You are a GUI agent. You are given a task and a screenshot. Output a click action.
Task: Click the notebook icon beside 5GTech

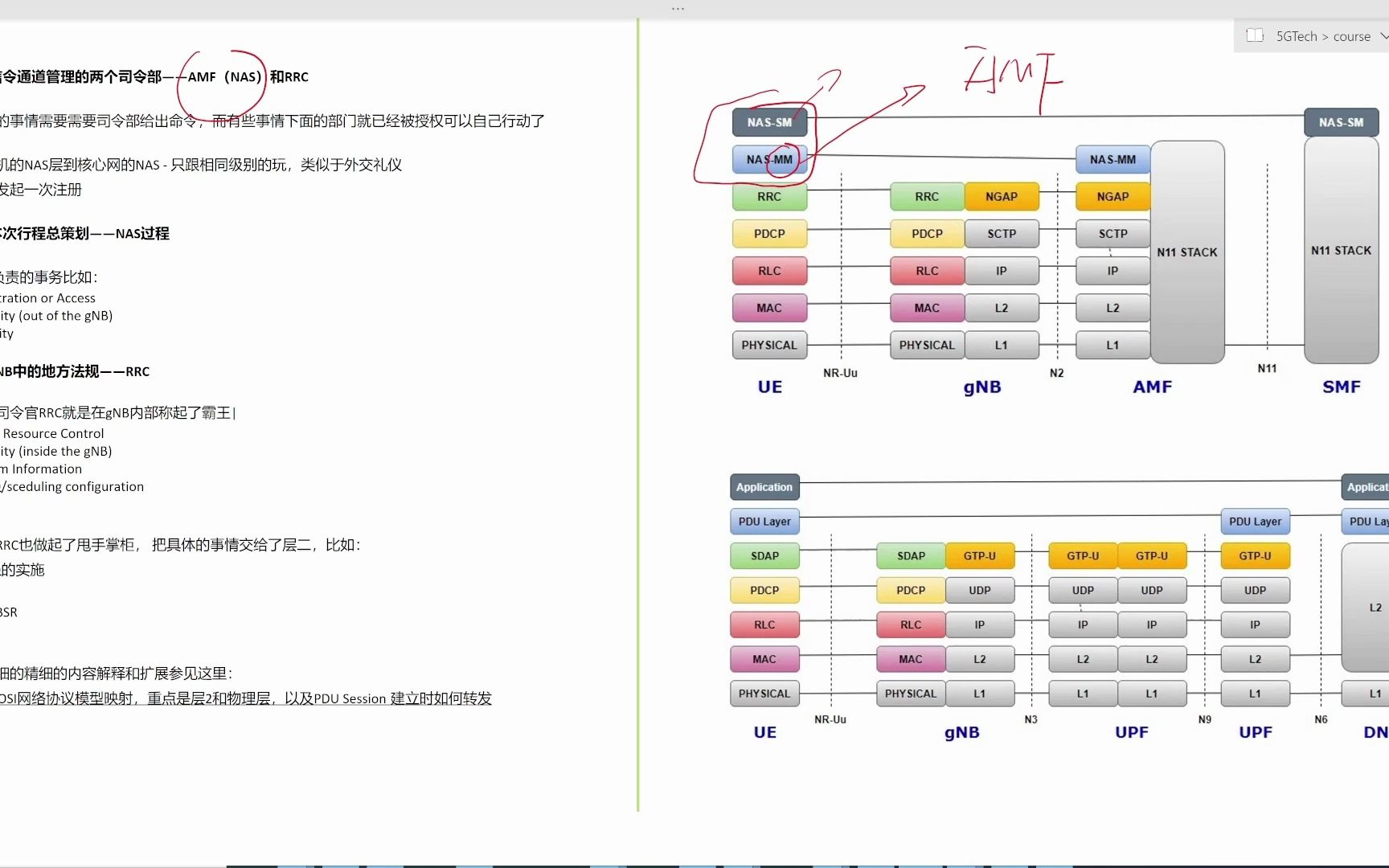click(1255, 35)
